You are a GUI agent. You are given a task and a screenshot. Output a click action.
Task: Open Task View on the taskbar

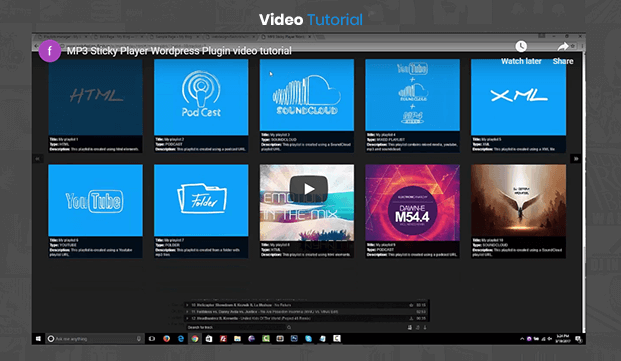coord(152,339)
